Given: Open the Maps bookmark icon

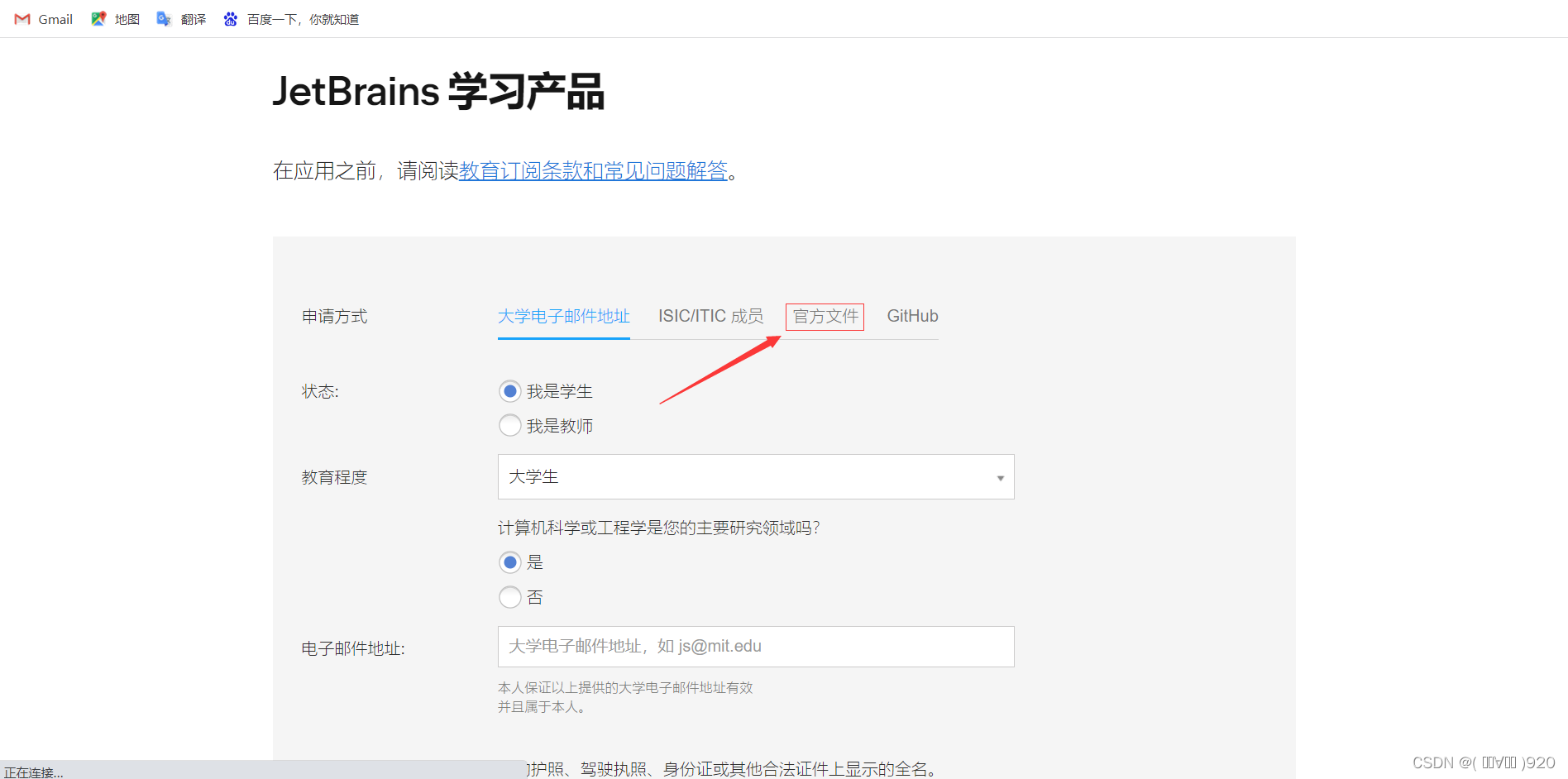Looking at the screenshot, I should (98, 19).
